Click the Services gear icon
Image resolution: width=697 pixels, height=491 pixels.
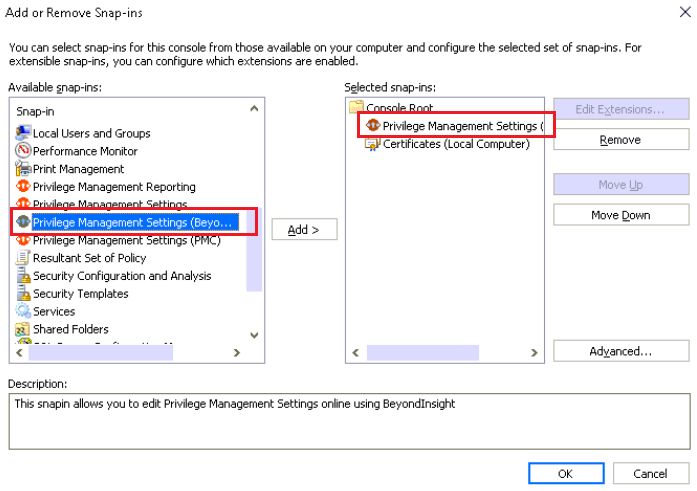23,311
